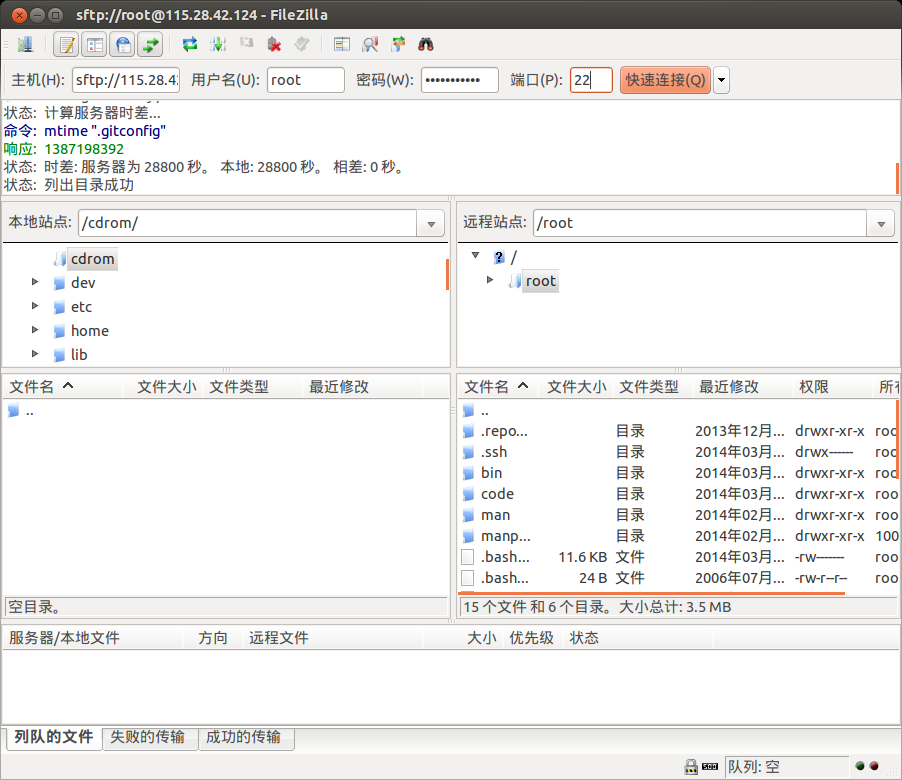Click the green activity indicator light
Viewport: 902px width, 780px height.
tap(860, 766)
